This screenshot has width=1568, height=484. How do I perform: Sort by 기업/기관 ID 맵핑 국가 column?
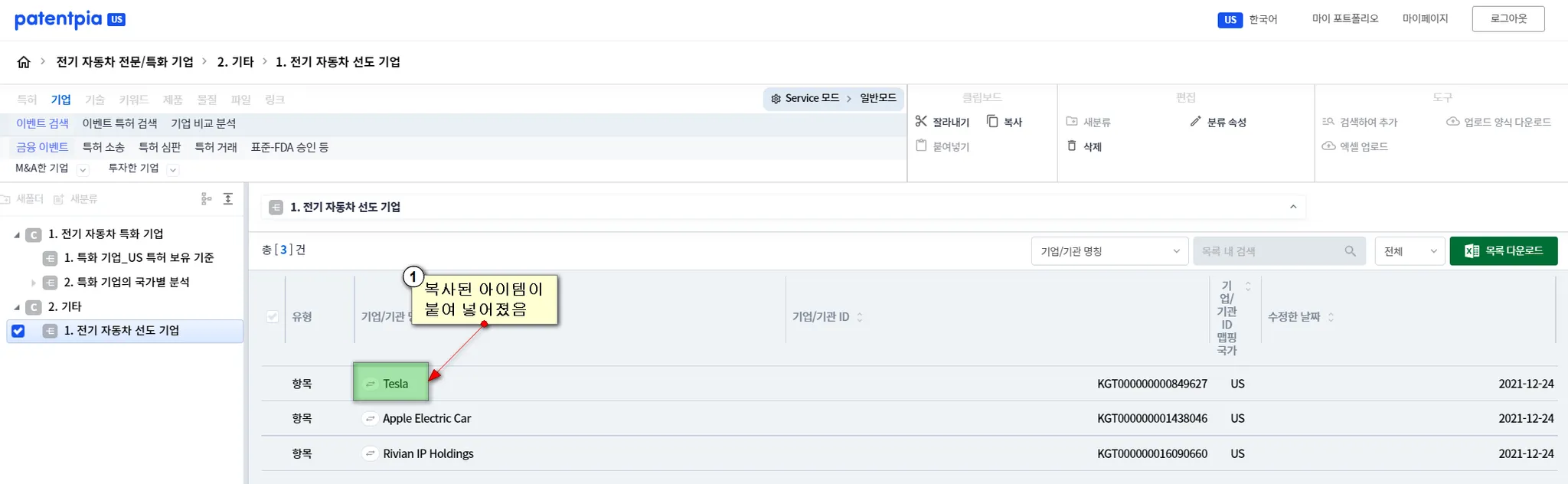pos(1248,286)
